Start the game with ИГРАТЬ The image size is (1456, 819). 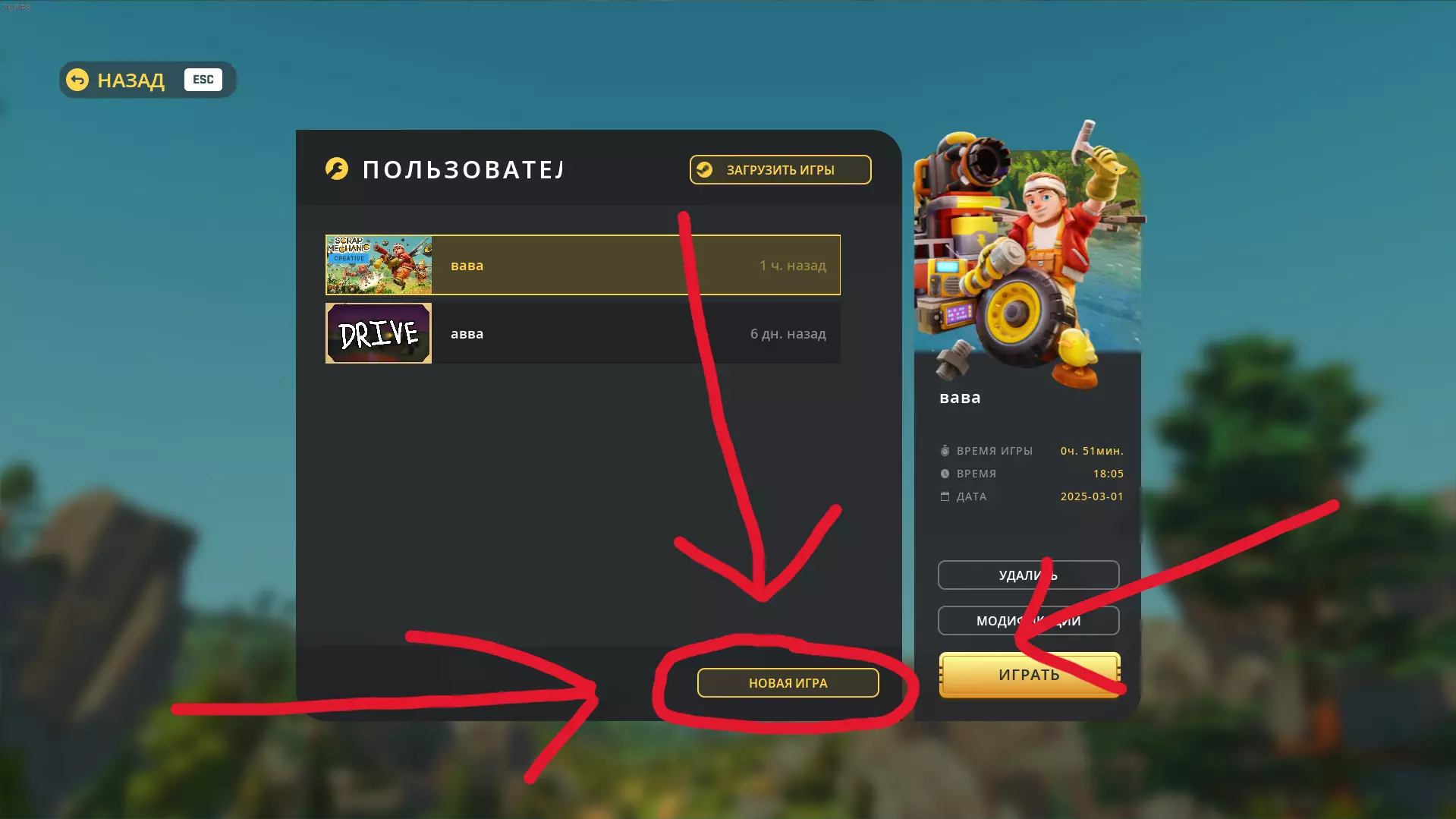(1029, 674)
